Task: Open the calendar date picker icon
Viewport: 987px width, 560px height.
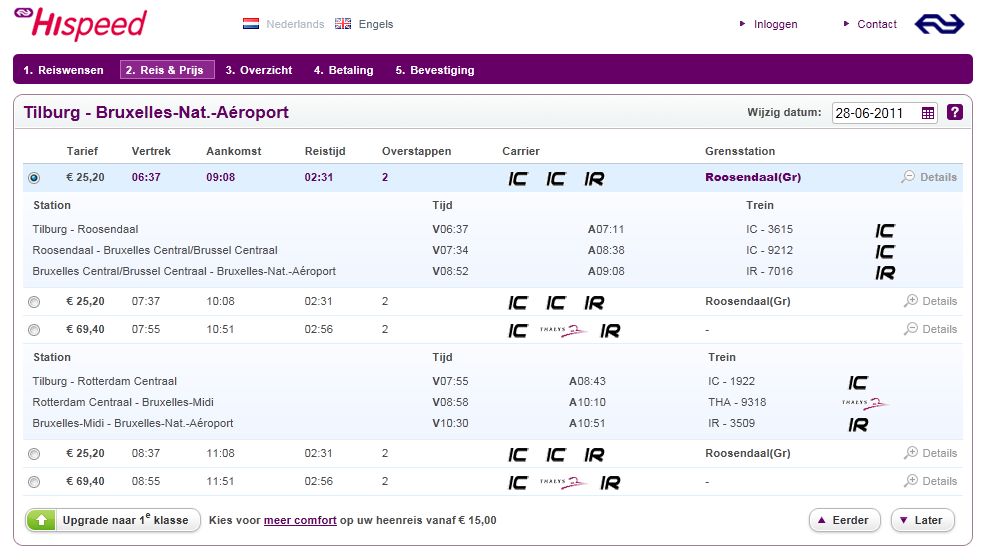Action: (928, 113)
